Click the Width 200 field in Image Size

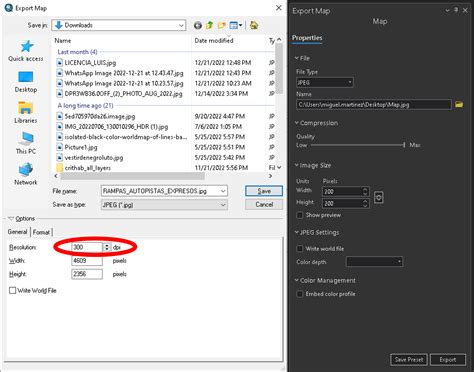[x=342, y=192]
